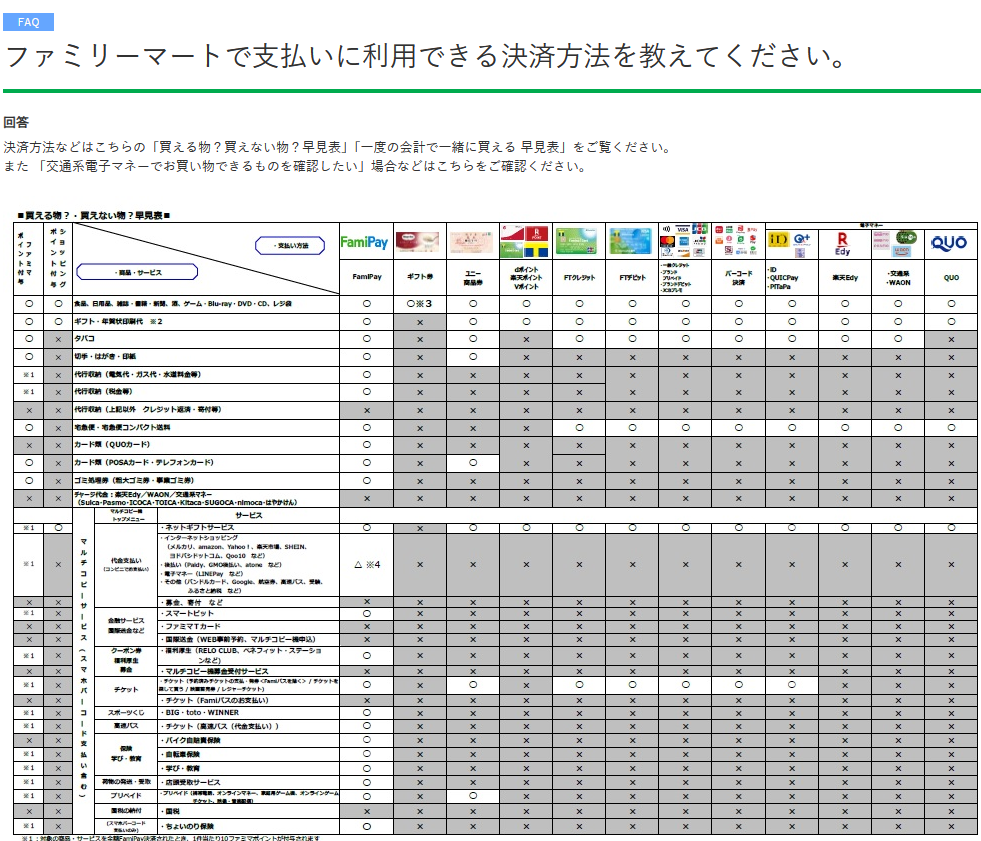Screen dimensions: 981x841
Task: Click the サービス section header
Action: pyautogui.click(x=248, y=516)
